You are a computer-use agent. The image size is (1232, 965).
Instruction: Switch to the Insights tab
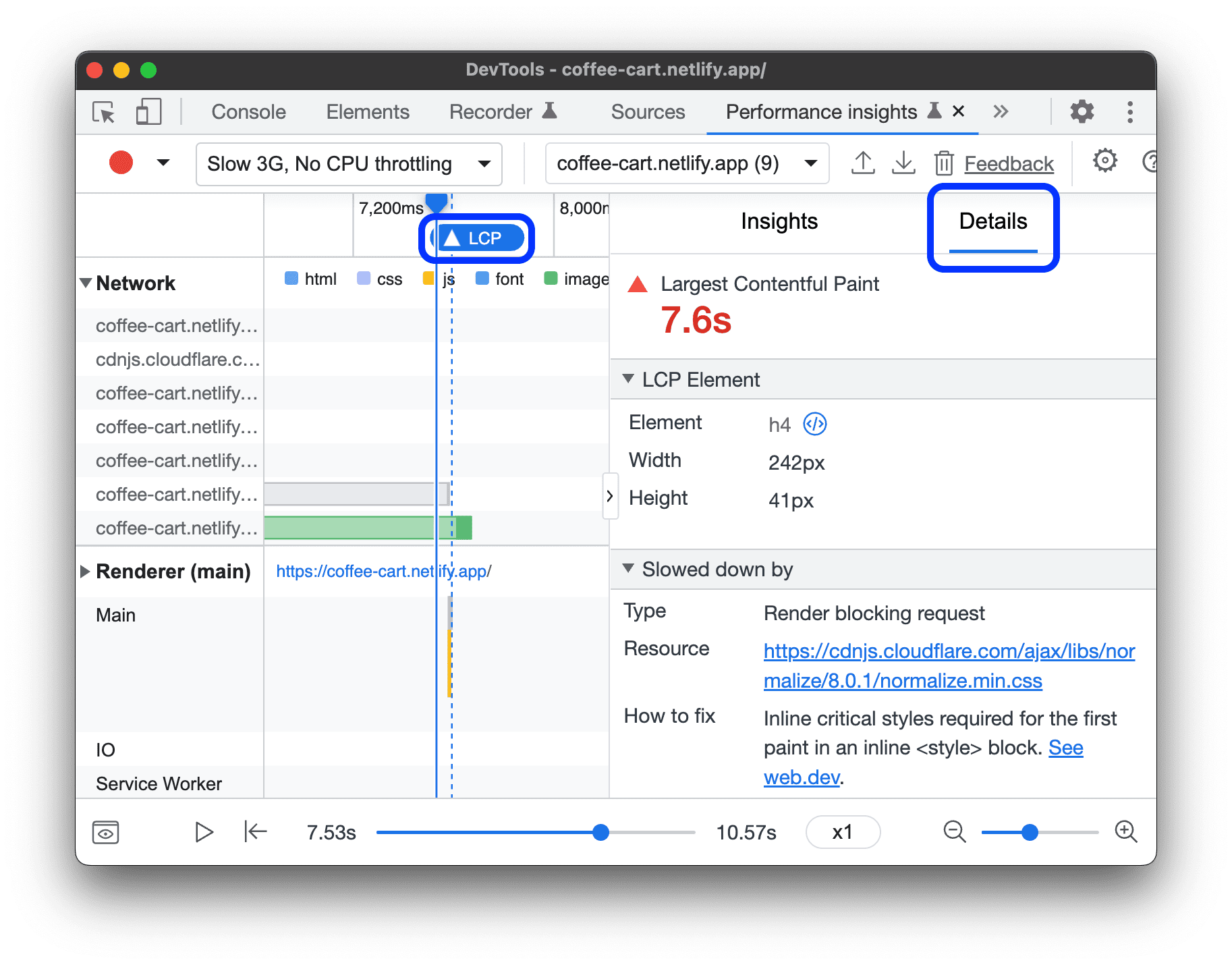[x=779, y=221]
